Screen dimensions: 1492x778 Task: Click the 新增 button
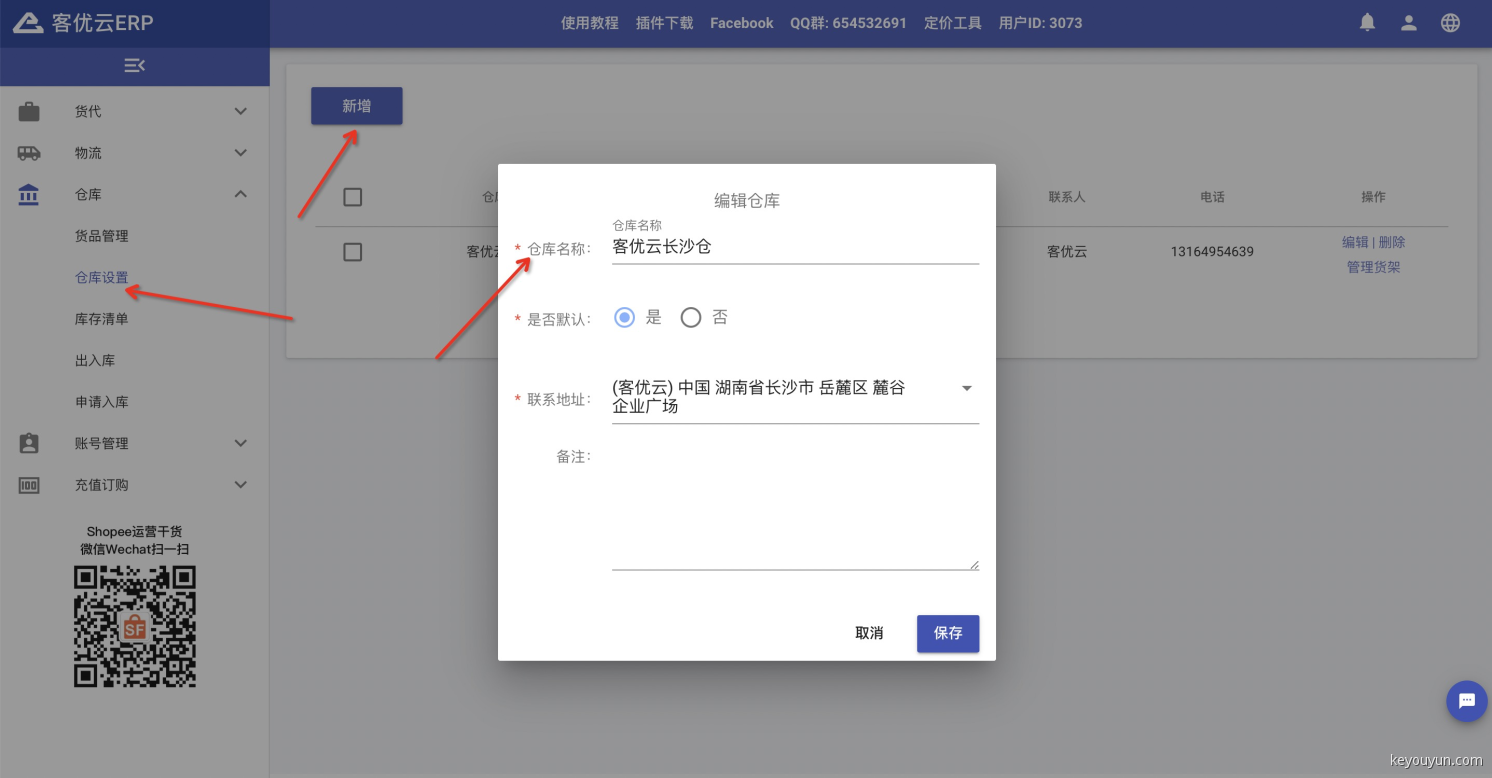point(357,106)
